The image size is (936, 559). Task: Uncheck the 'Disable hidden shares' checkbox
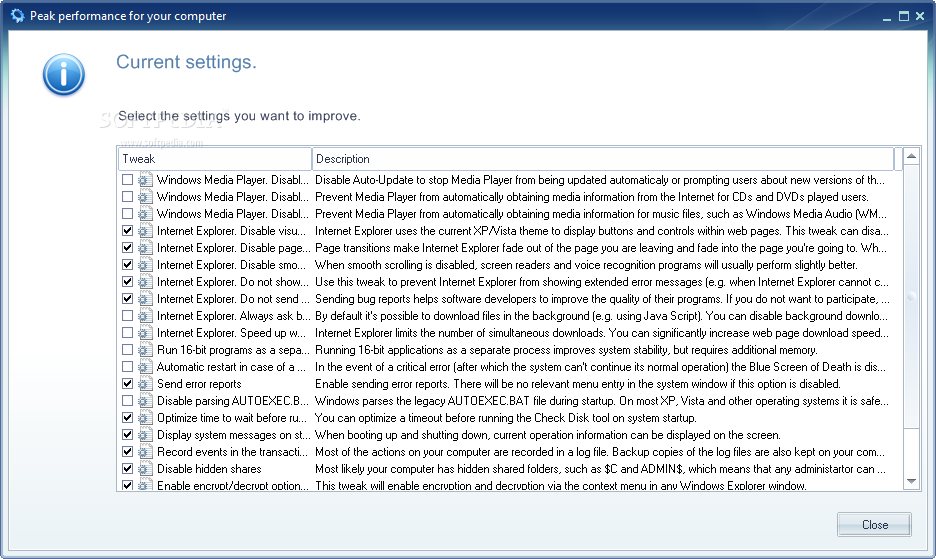(x=127, y=468)
